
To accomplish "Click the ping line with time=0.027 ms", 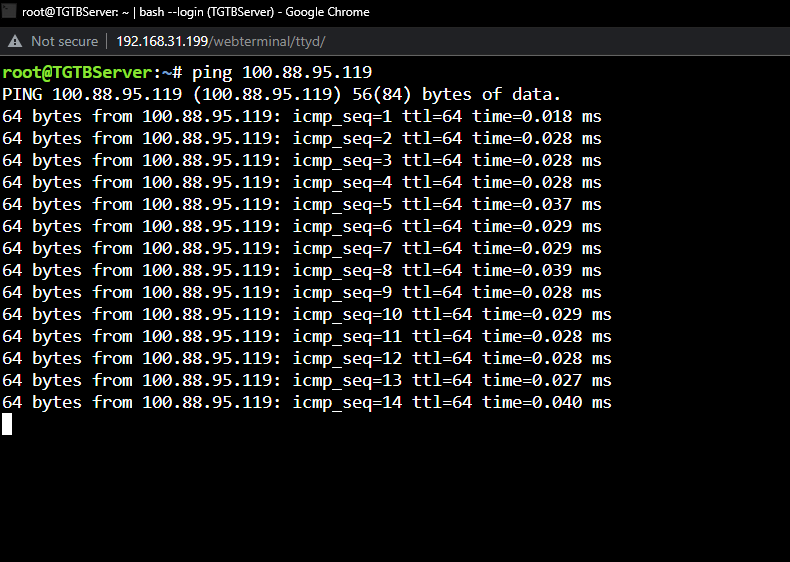I will coord(307,380).
